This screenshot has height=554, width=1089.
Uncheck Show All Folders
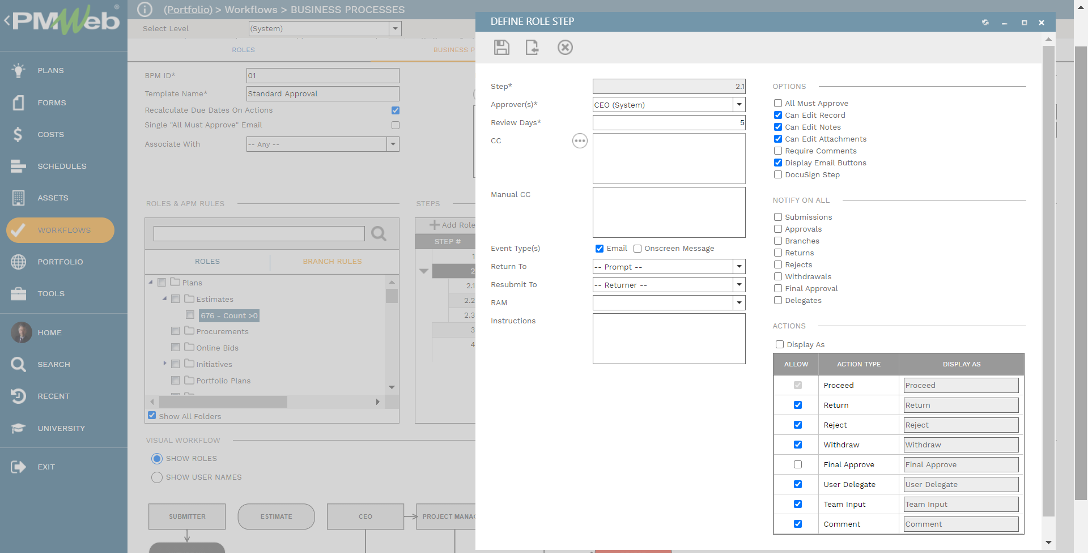(152, 416)
